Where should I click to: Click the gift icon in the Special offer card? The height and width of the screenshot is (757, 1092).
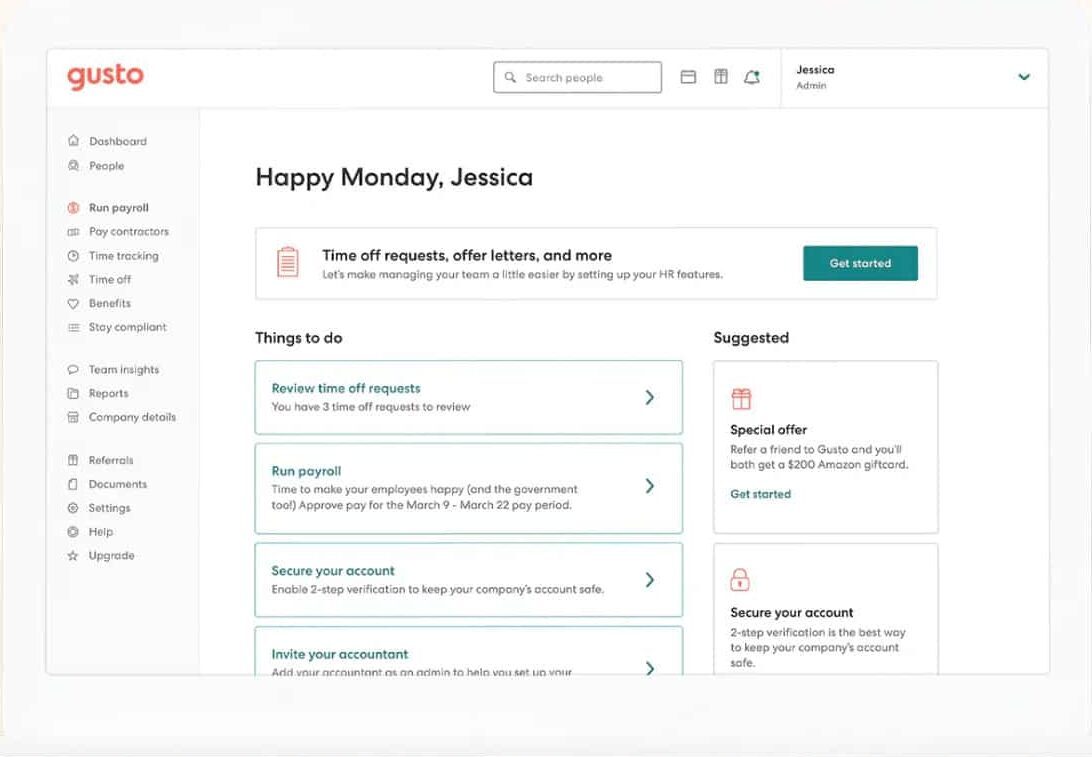pos(741,397)
